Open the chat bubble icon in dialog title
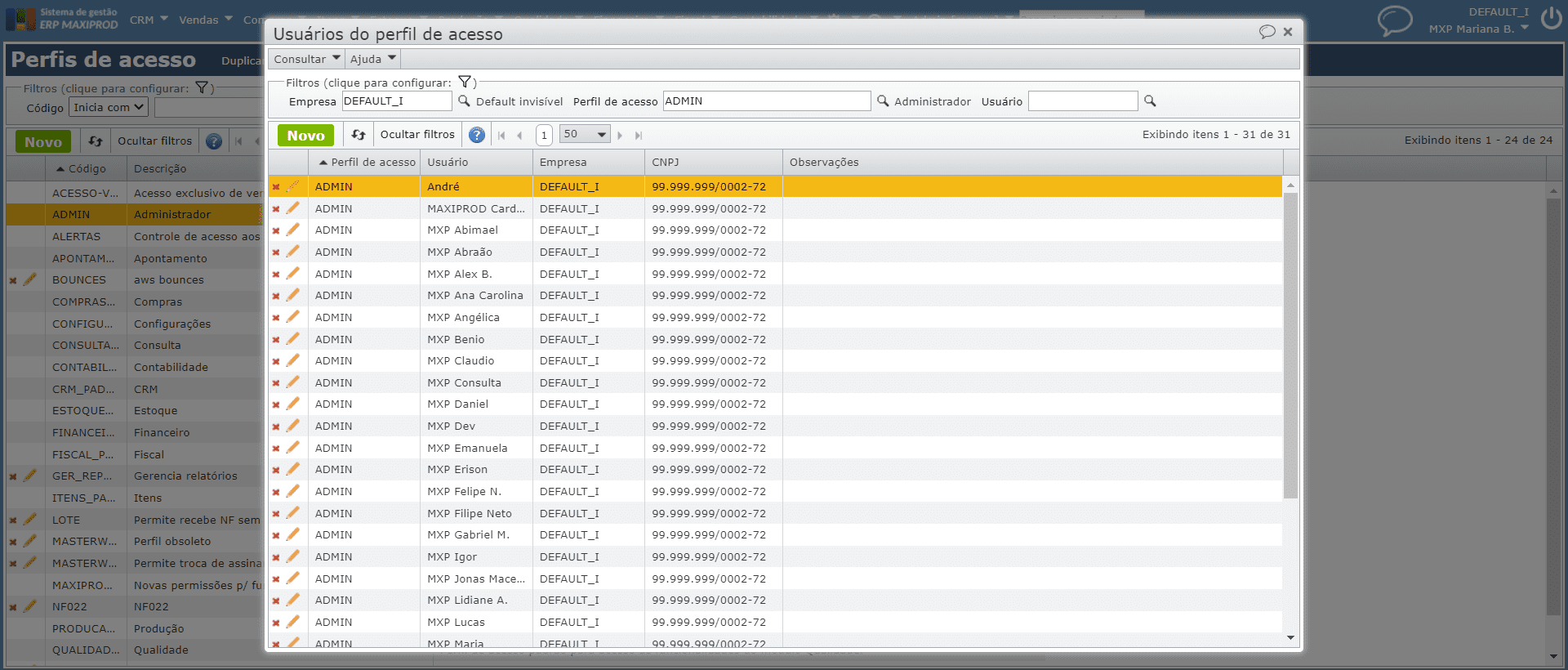The width and height of the screenshot is (1568, 670). (x=1267, y=32)
